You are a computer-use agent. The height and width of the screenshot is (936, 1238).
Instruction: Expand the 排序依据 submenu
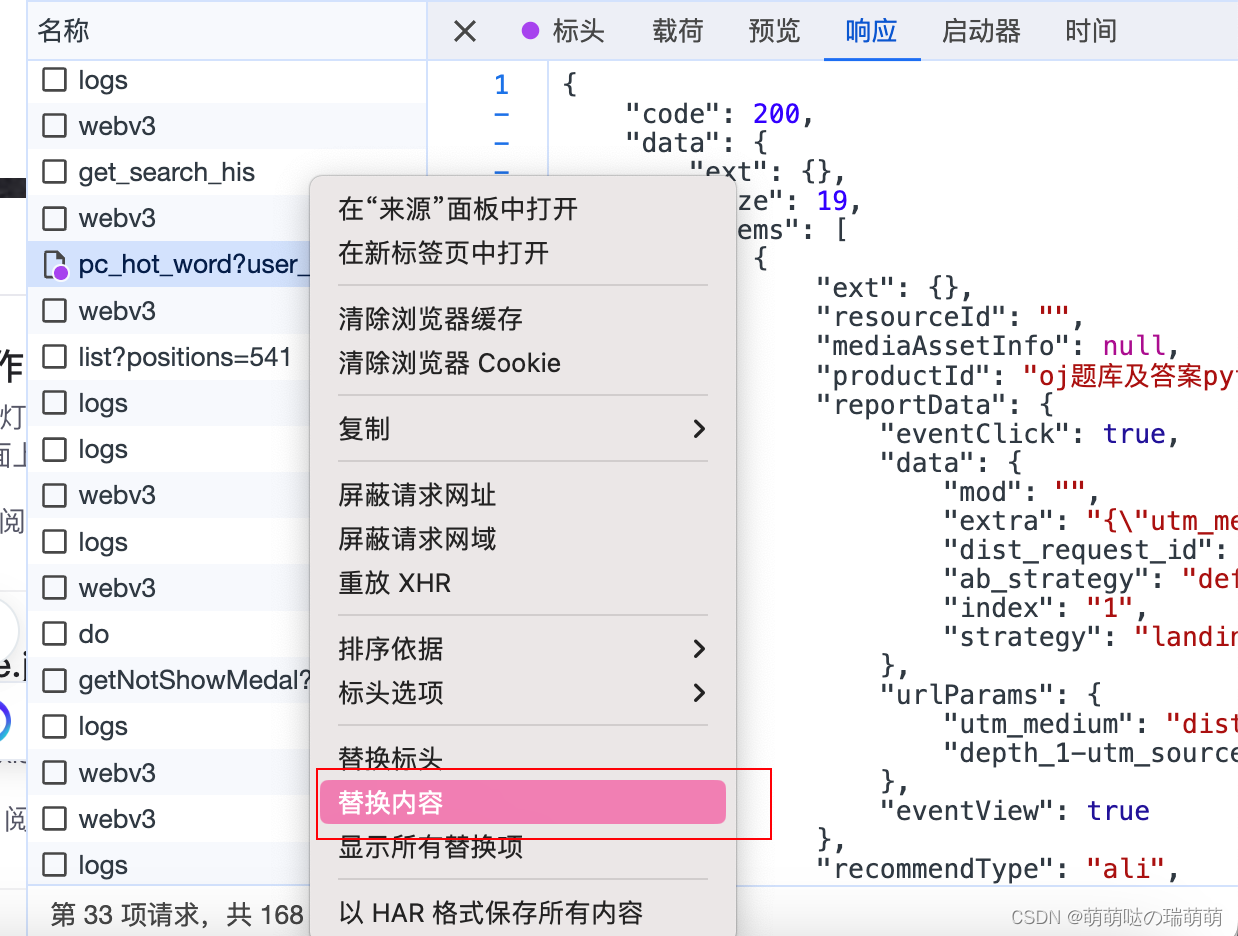(522, 649)
